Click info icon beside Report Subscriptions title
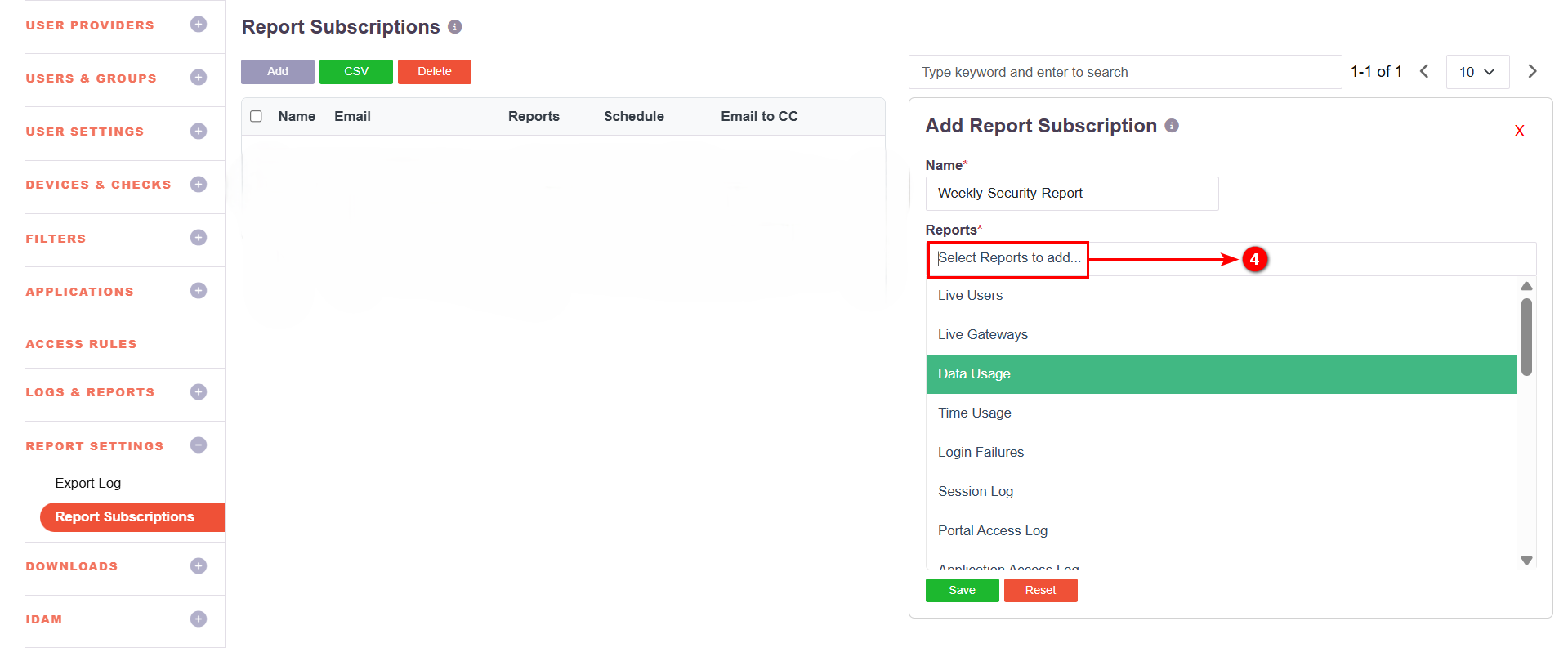Image resolution: width=1568 pixels, height=648 pixels. (455, 27)
